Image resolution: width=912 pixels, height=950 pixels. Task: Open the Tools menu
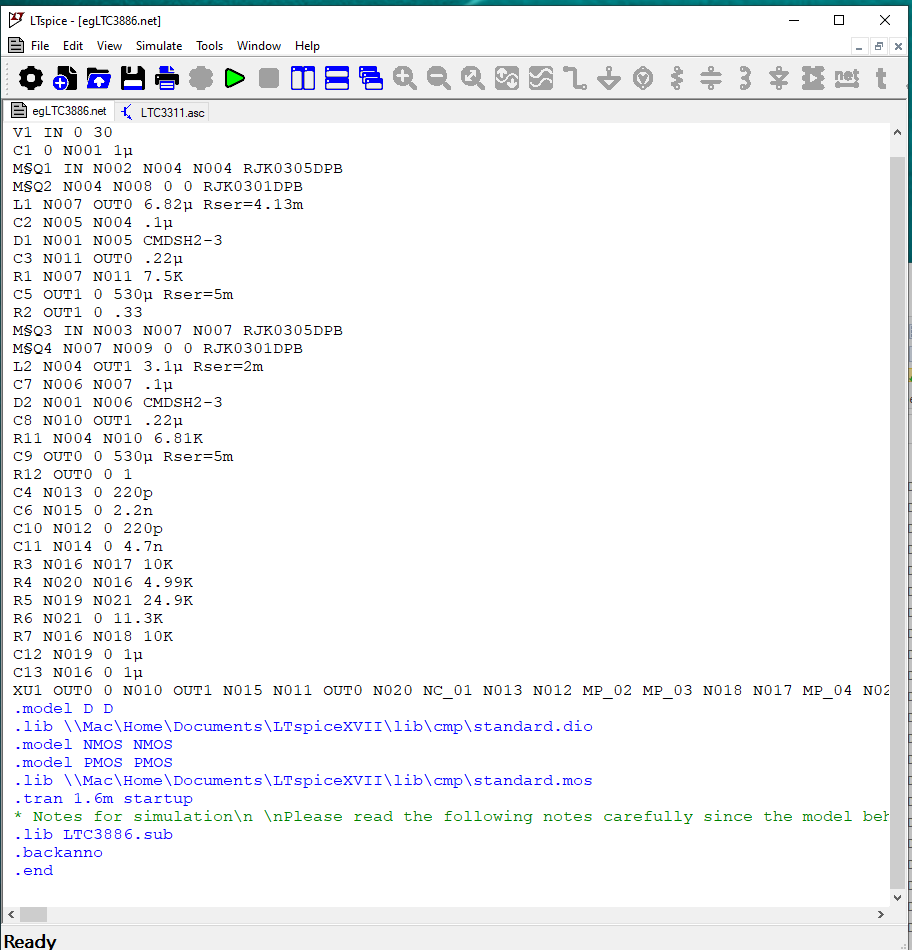point(209,46)
